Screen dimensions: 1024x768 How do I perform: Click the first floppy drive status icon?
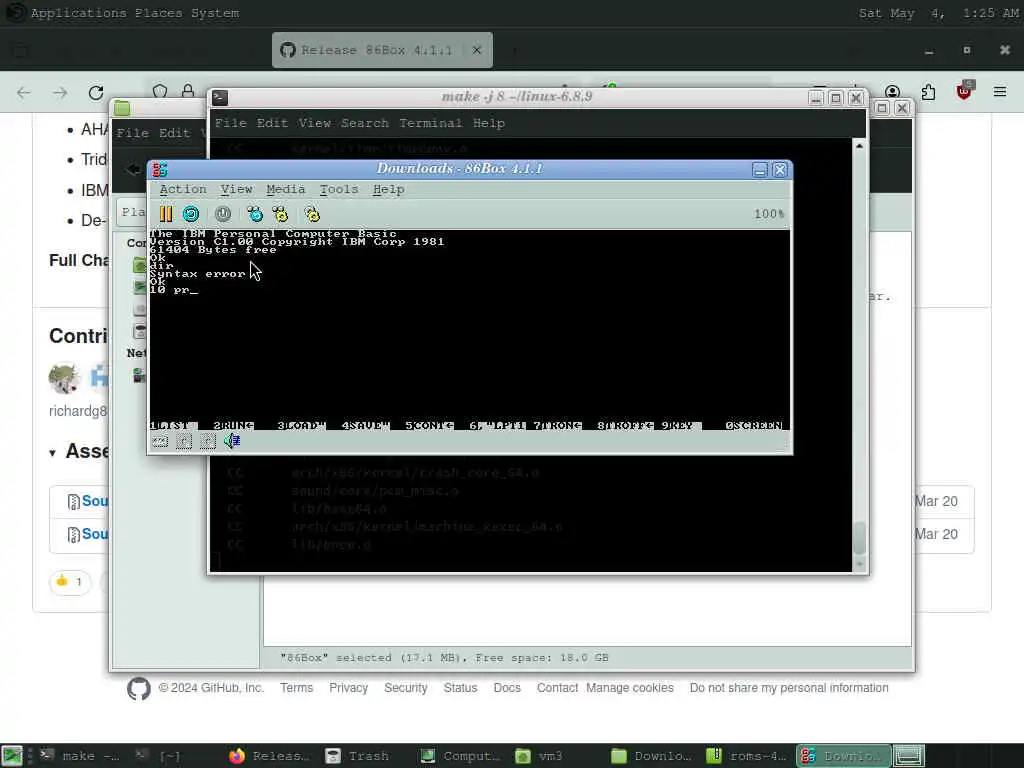click(x=184, y=441)
